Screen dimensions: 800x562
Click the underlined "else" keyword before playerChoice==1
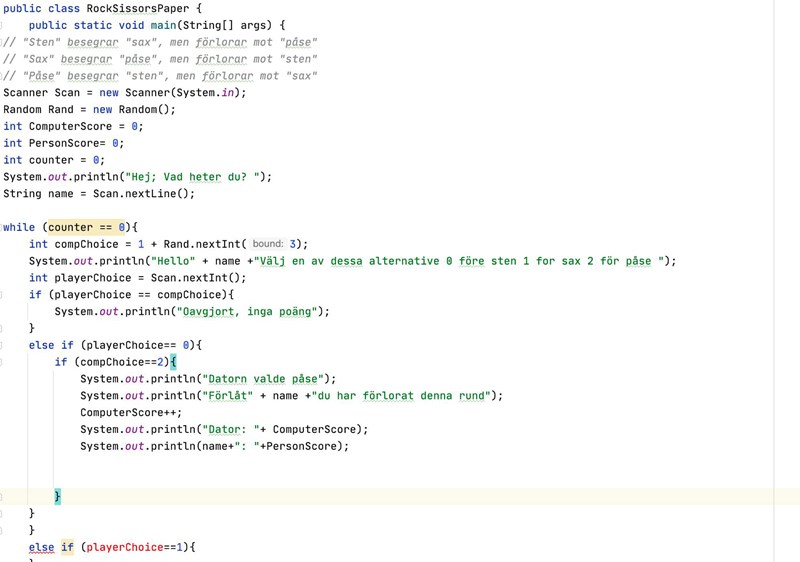[41, 548]
